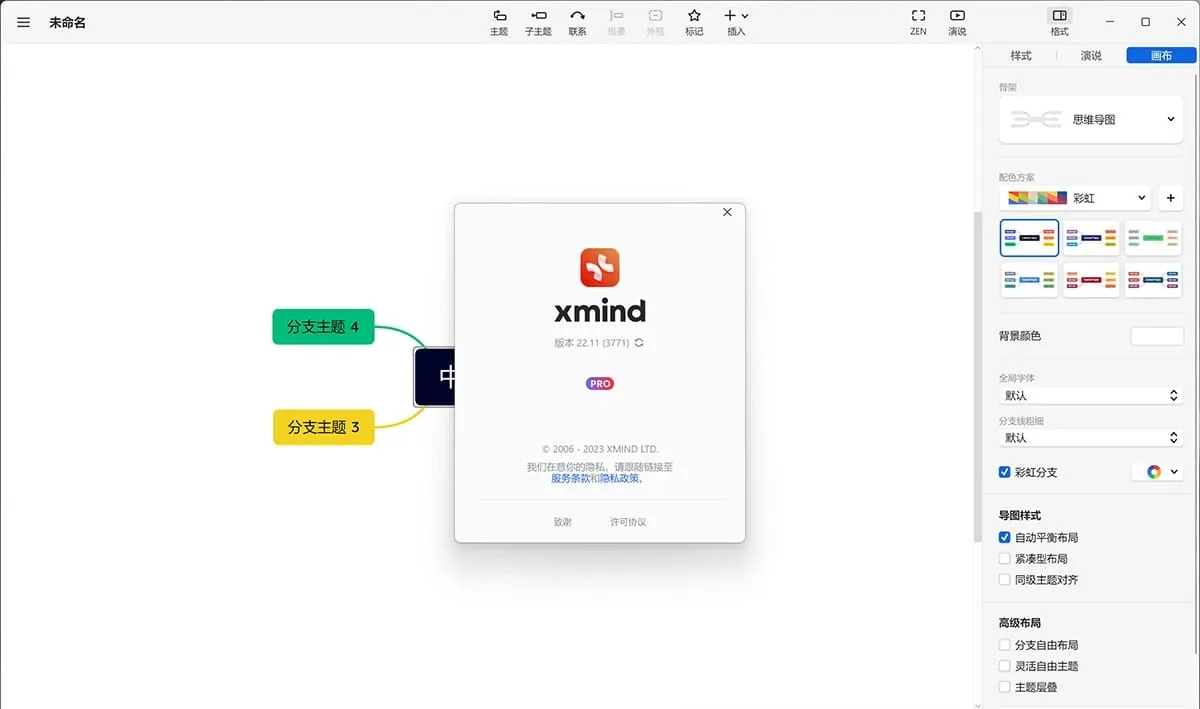The image size is (1200, 709).
Task: Switch to 画布 tab
Action: 1161,56
